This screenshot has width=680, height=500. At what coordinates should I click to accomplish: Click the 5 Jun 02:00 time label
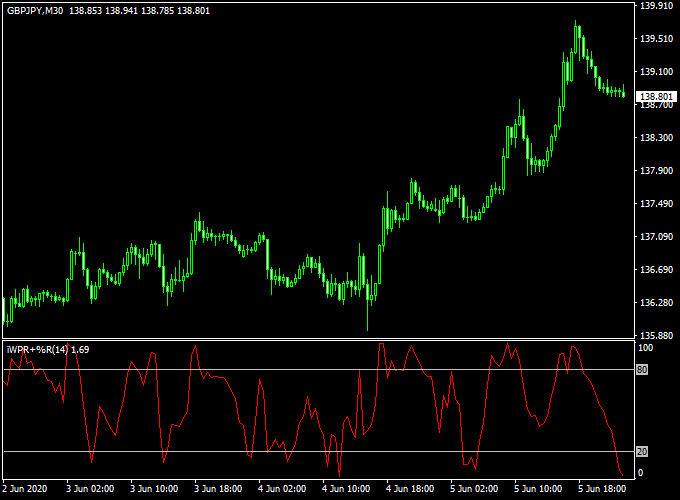coord(474,489)
